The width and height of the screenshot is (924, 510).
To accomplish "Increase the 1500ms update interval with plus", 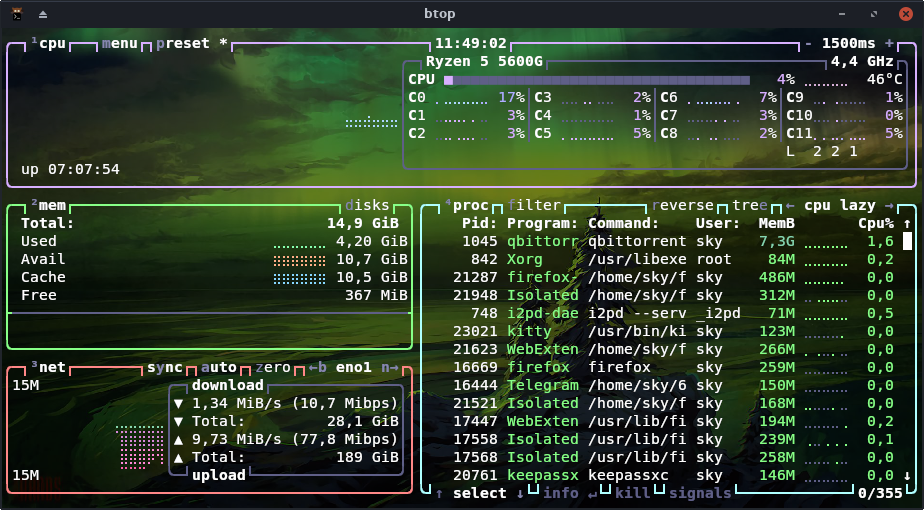I will pos(889,44).
